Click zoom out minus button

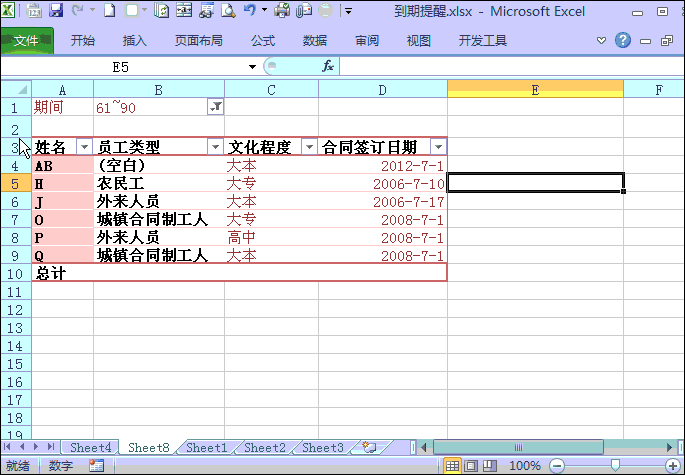(557, 466)
